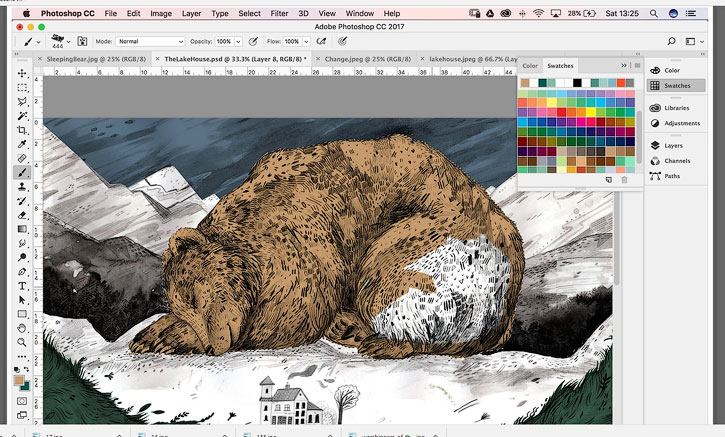725x437 pixels.
Task: Select the Dodge tool
Action: (22, 258)
